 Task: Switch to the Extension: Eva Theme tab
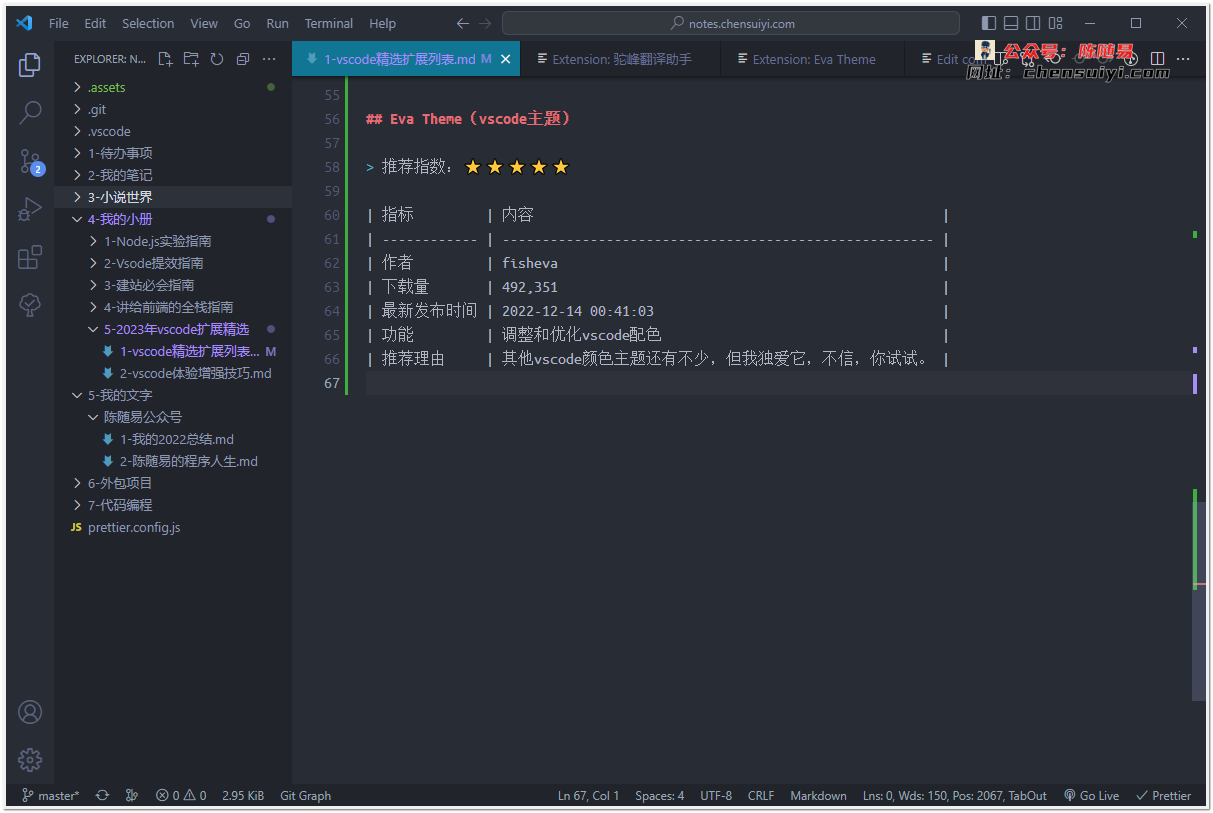812,58
